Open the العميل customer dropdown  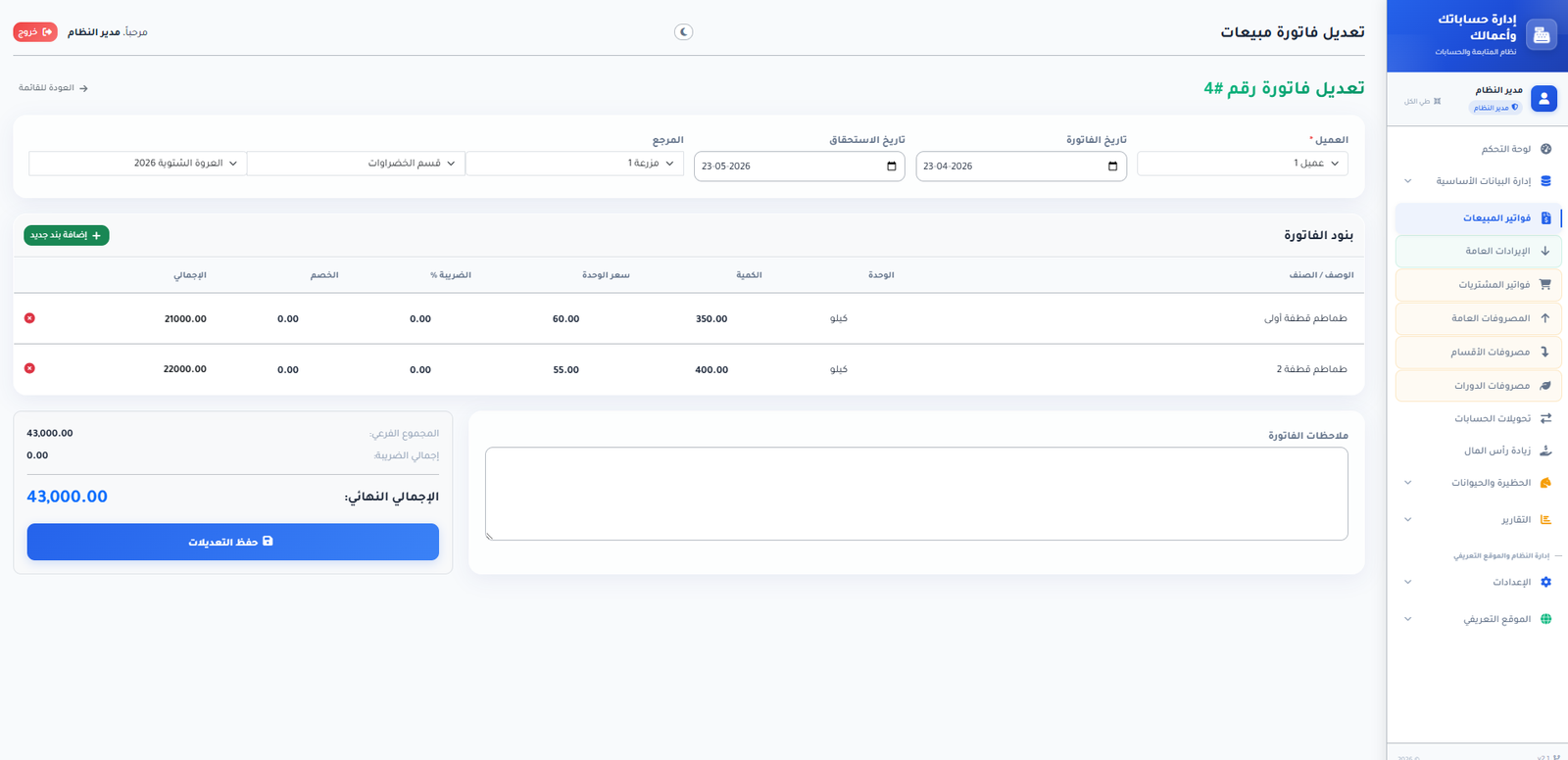point(1242,164)
